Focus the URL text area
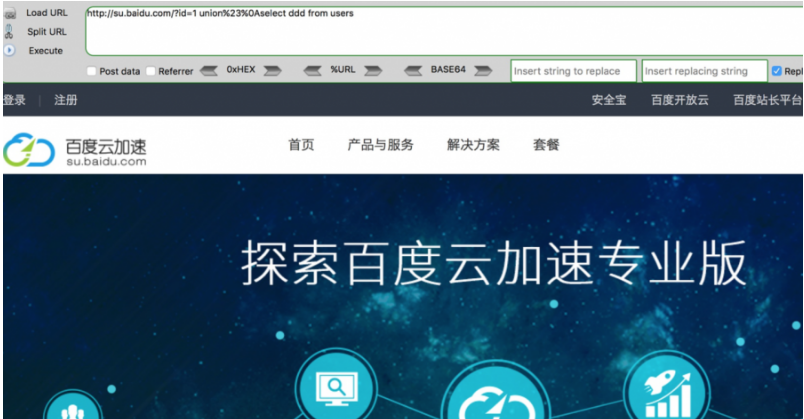Viewport: 804px width, 419px height. click(x=444, y=31)
